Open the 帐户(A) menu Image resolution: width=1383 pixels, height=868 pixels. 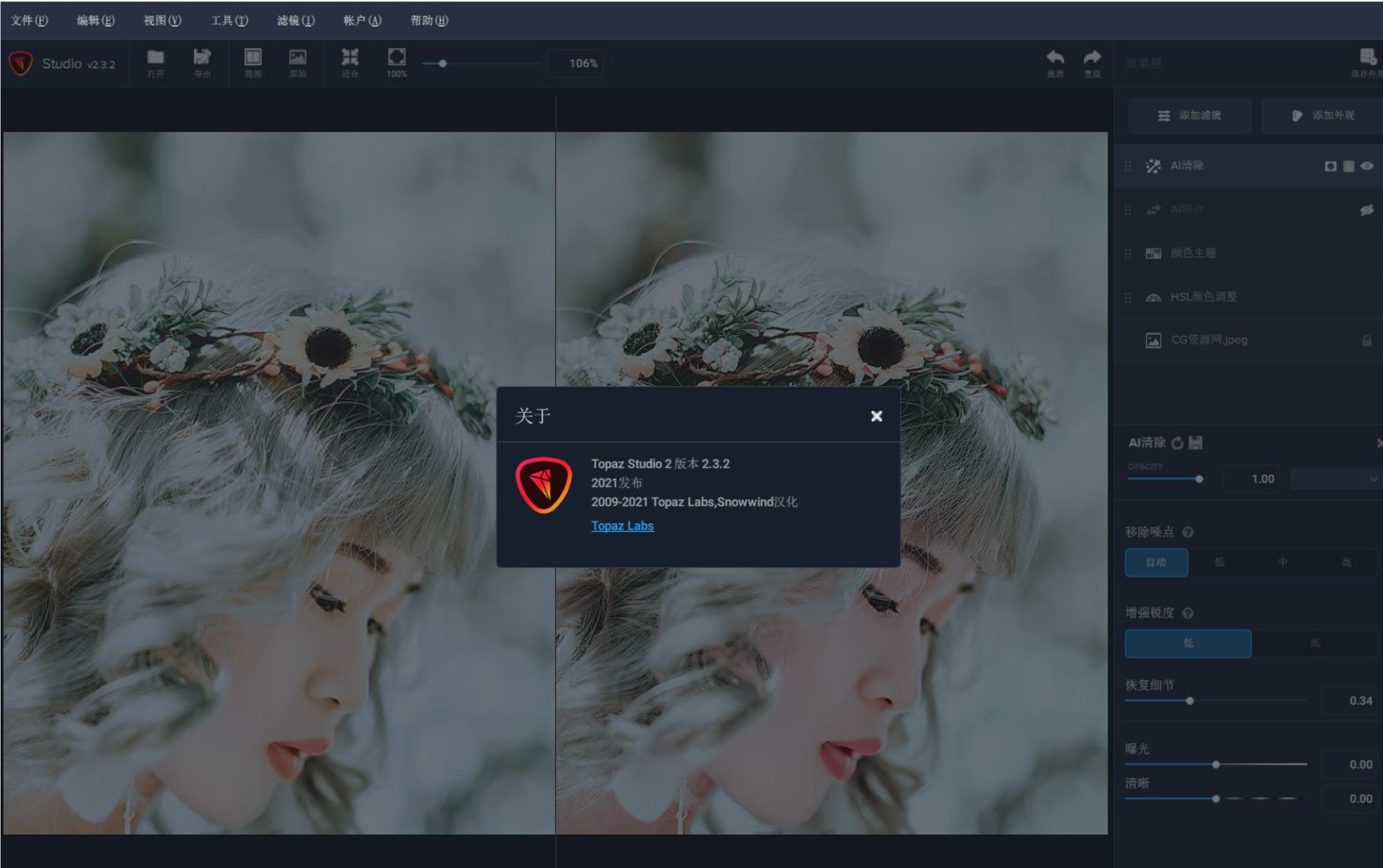(363, 21)
